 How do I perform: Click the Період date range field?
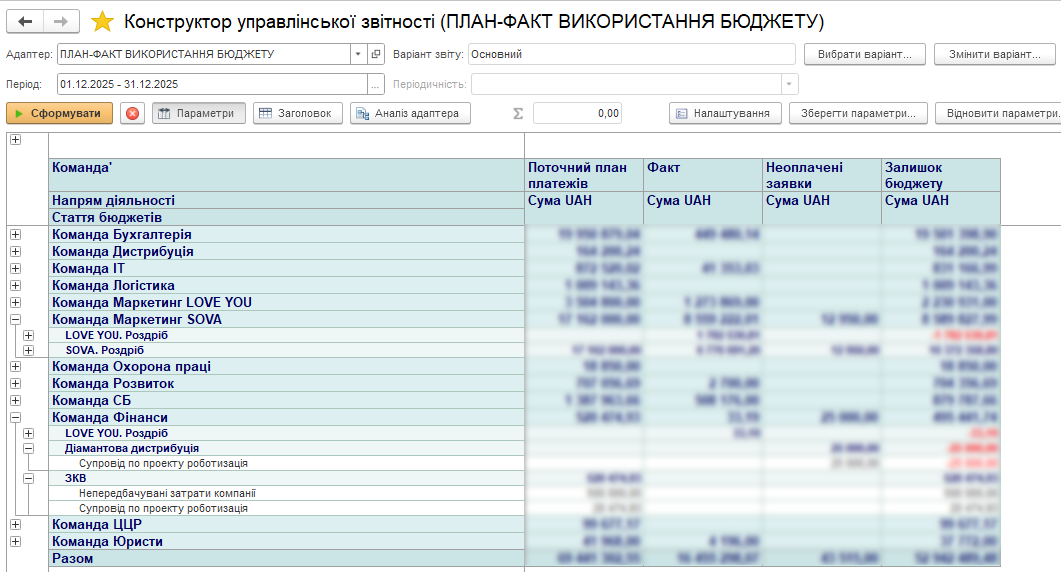coord(212,85)
